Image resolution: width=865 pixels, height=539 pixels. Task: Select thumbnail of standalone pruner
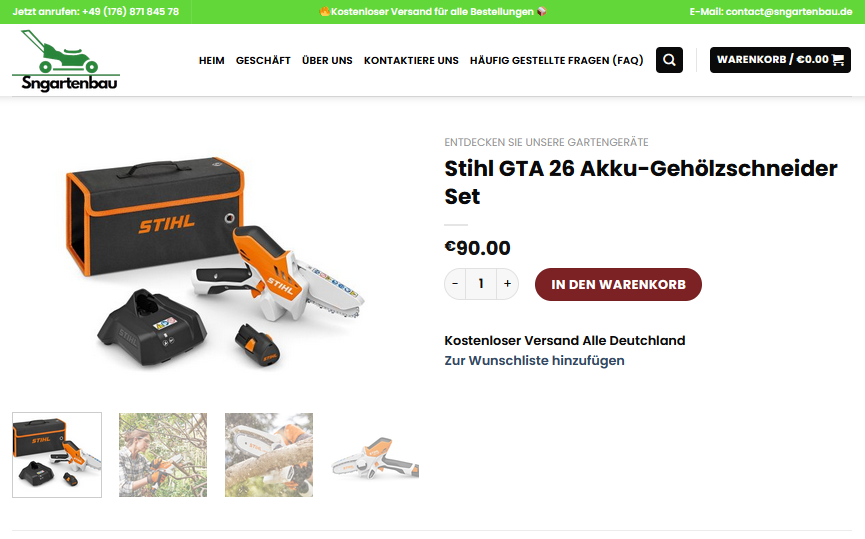pyautogui.click(x=375, y=455)
